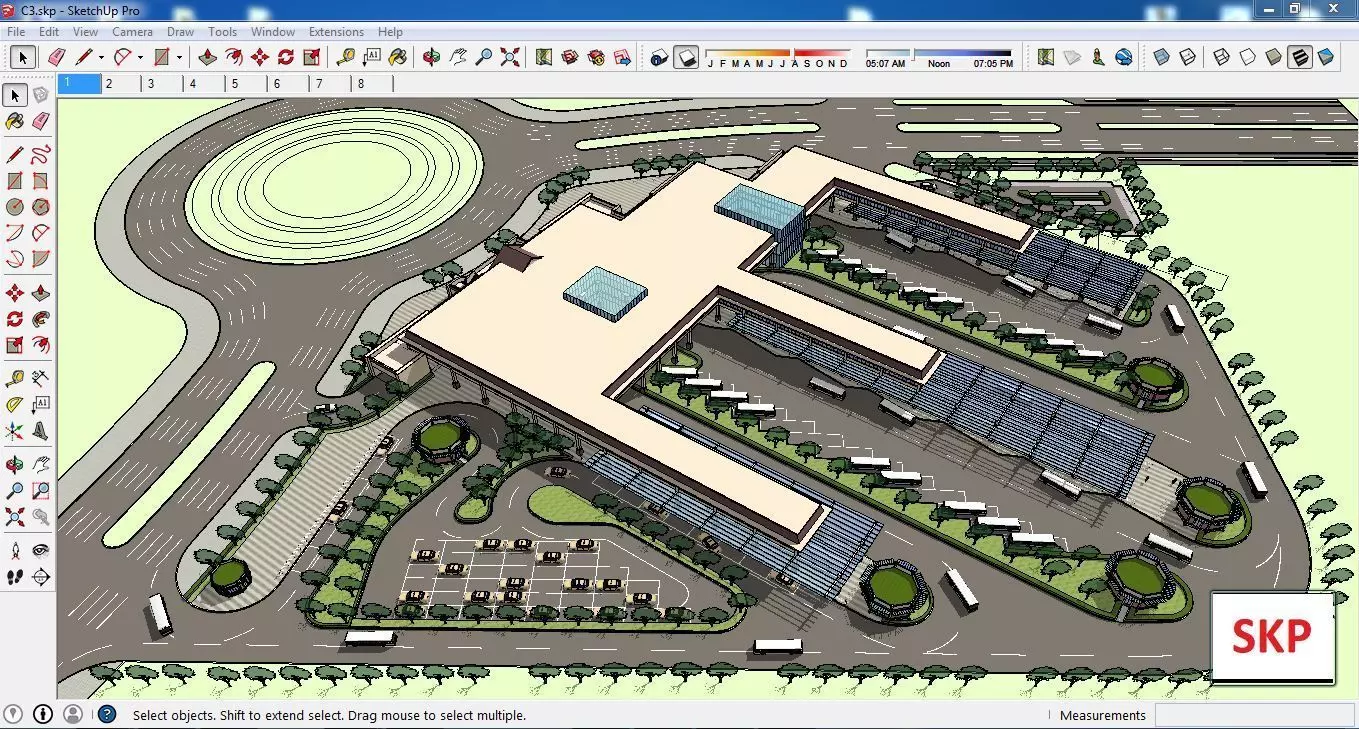
Task: Expand the Line tool dropdown arrow
Action: click(101, 57)
